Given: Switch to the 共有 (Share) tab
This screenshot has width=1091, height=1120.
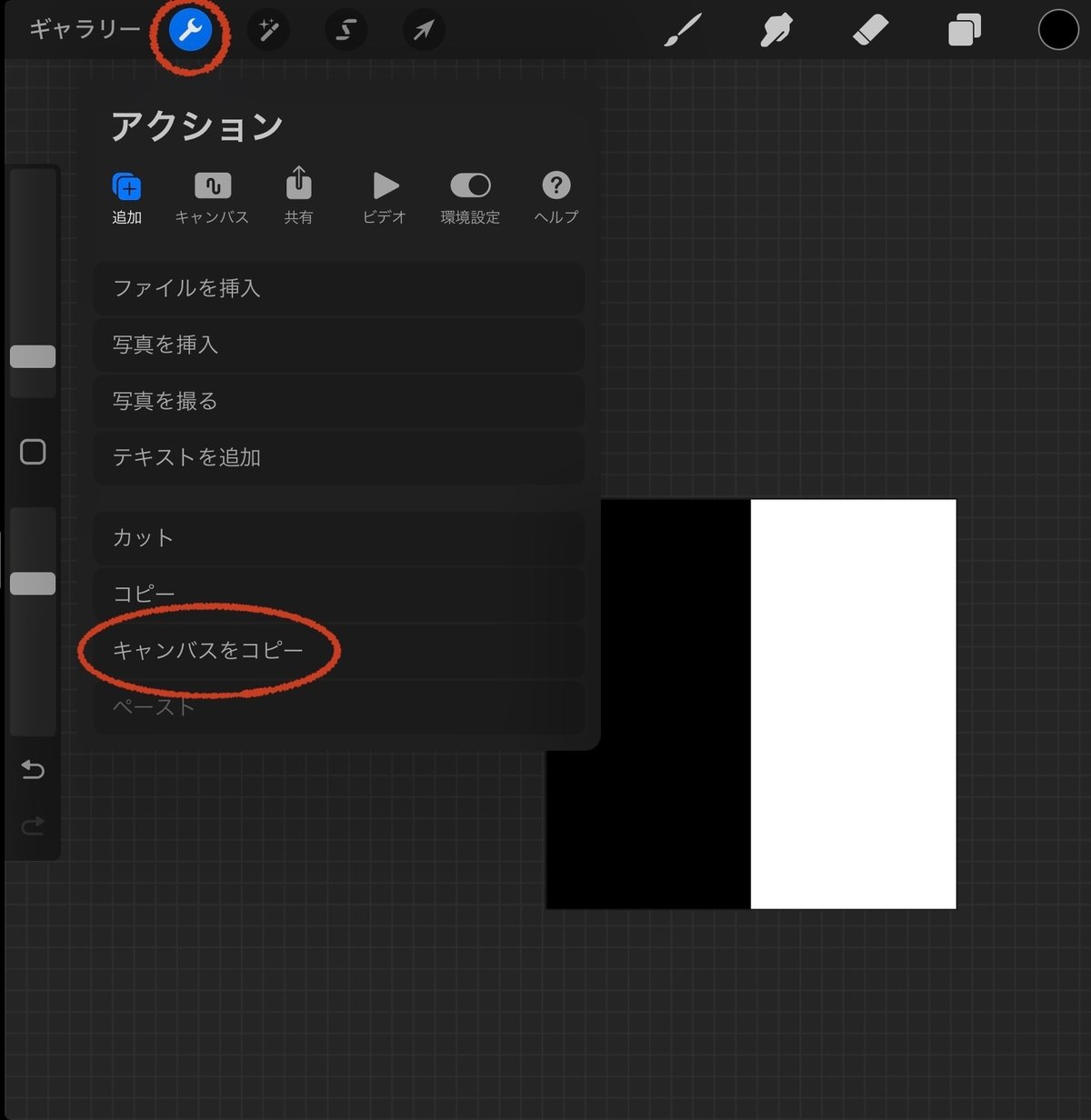Looking at the screenshot, I should (298, 196).
